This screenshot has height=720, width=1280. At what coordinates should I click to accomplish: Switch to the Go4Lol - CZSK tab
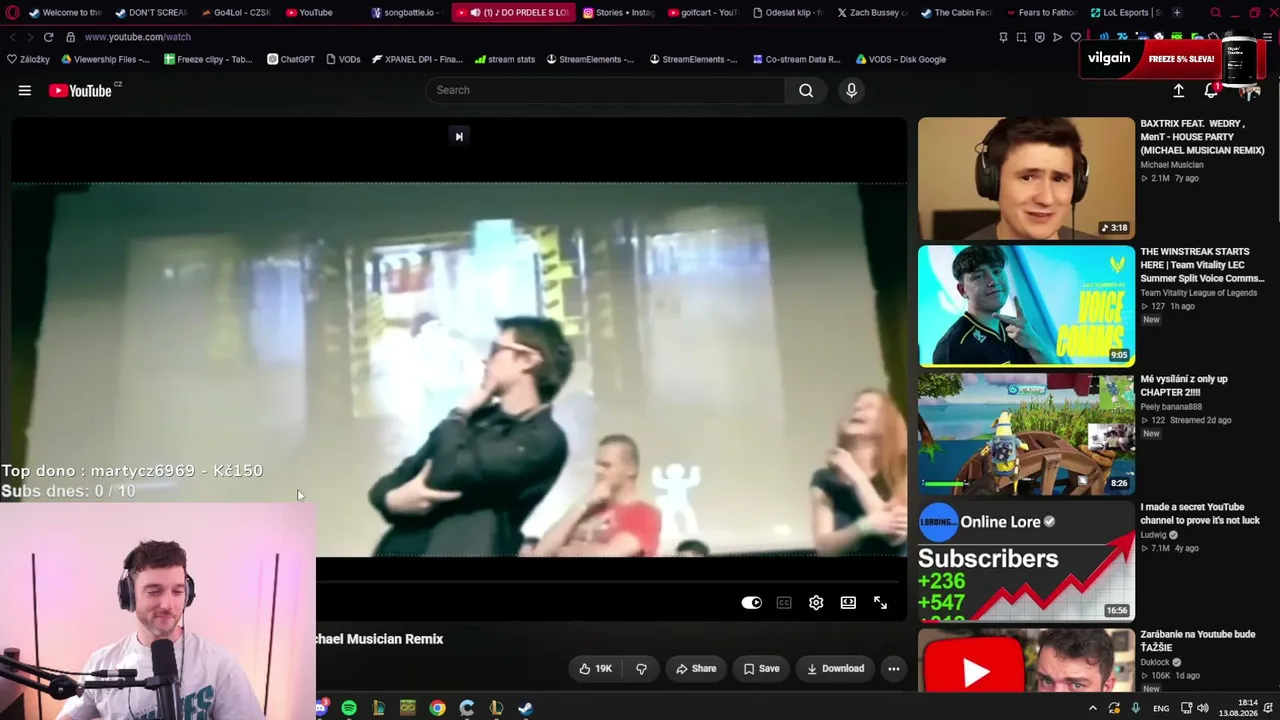click(x=236, y=13)
